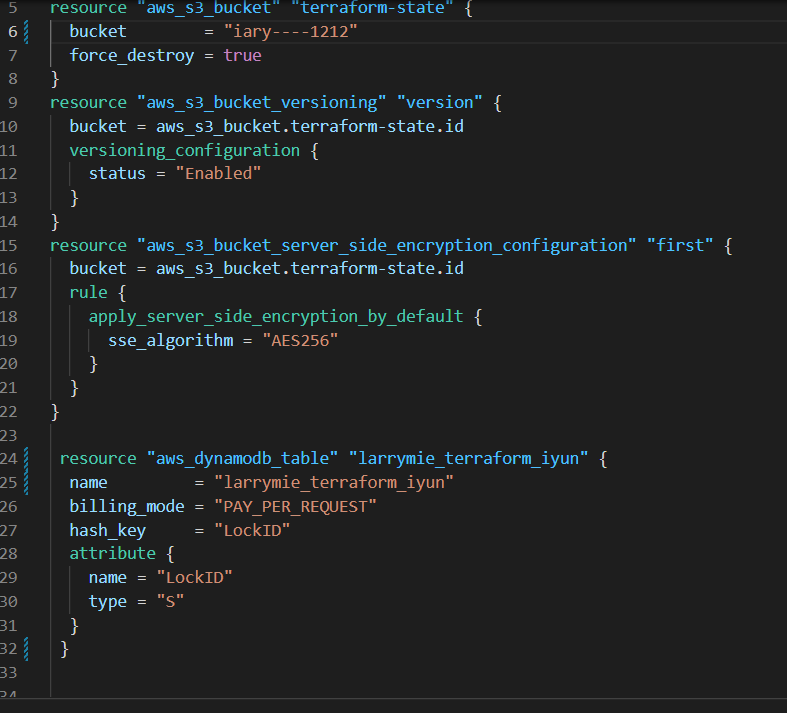Click the hash_key value "LockID" on line 27

click(x=252, y=530)
